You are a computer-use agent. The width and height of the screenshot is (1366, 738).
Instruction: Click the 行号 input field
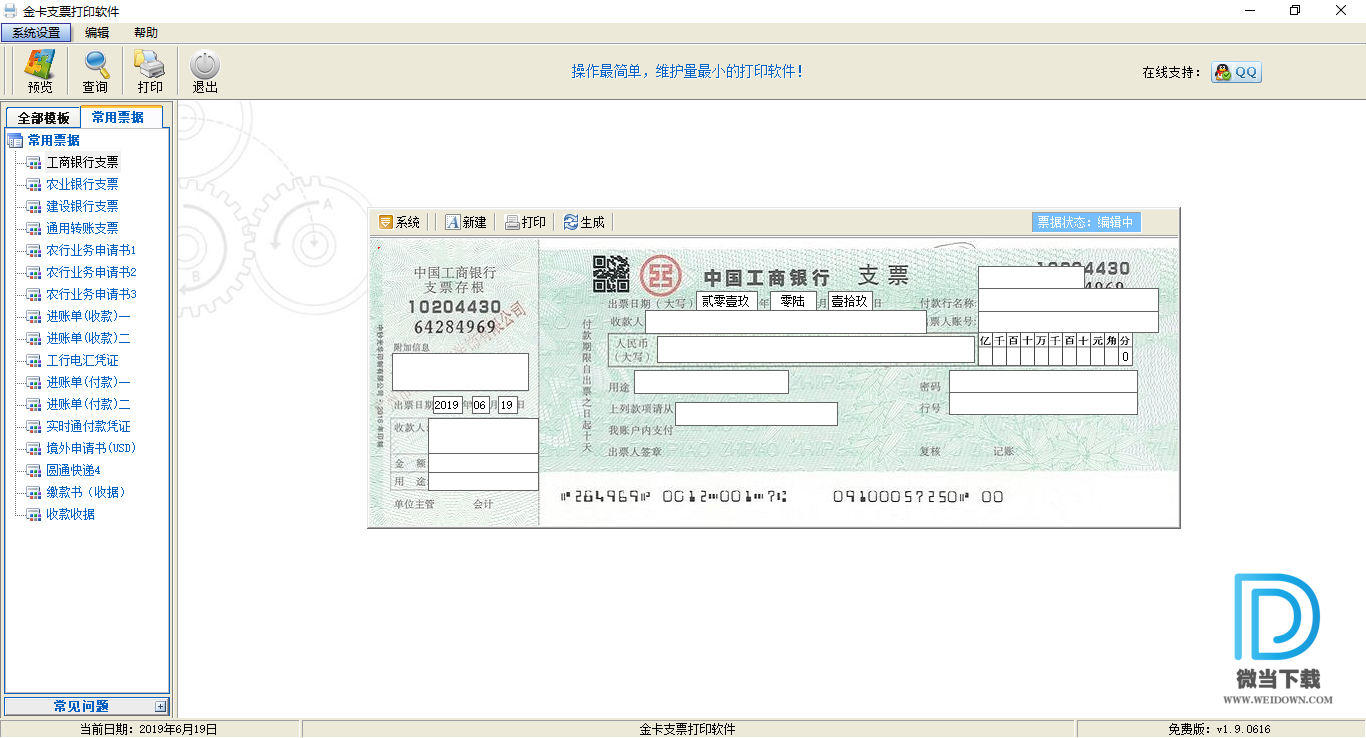tap(1043, 404)
